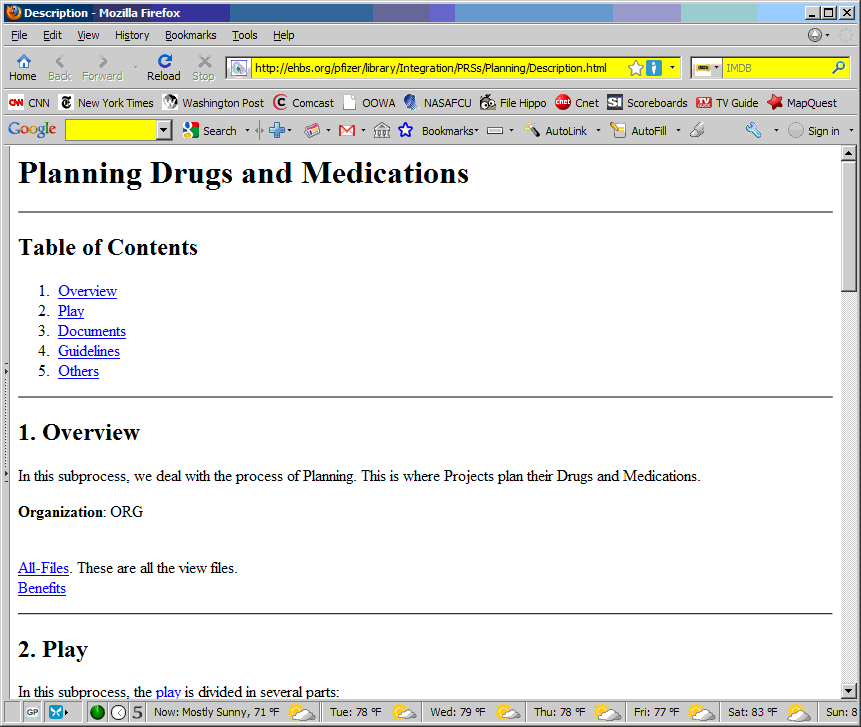The width and height of the screenshot is (861, 727).
Task: Open the IMDB search engine selector dropdown
Action: pyautogui.click(x=717, y=68)
